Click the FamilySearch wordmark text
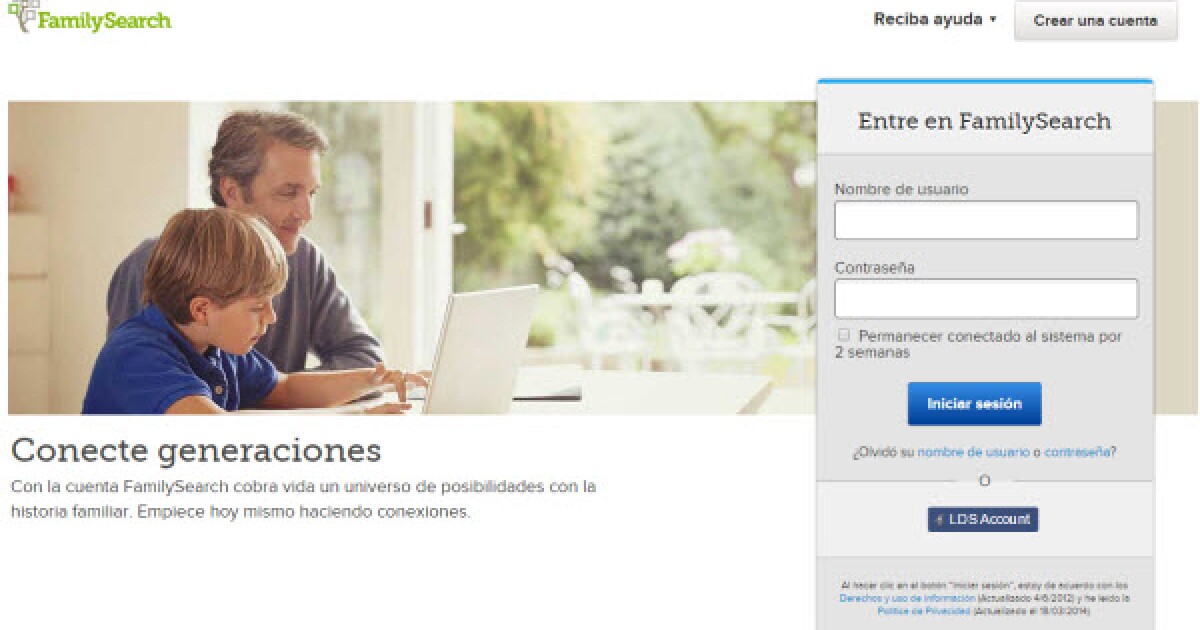 coord(105,20)
